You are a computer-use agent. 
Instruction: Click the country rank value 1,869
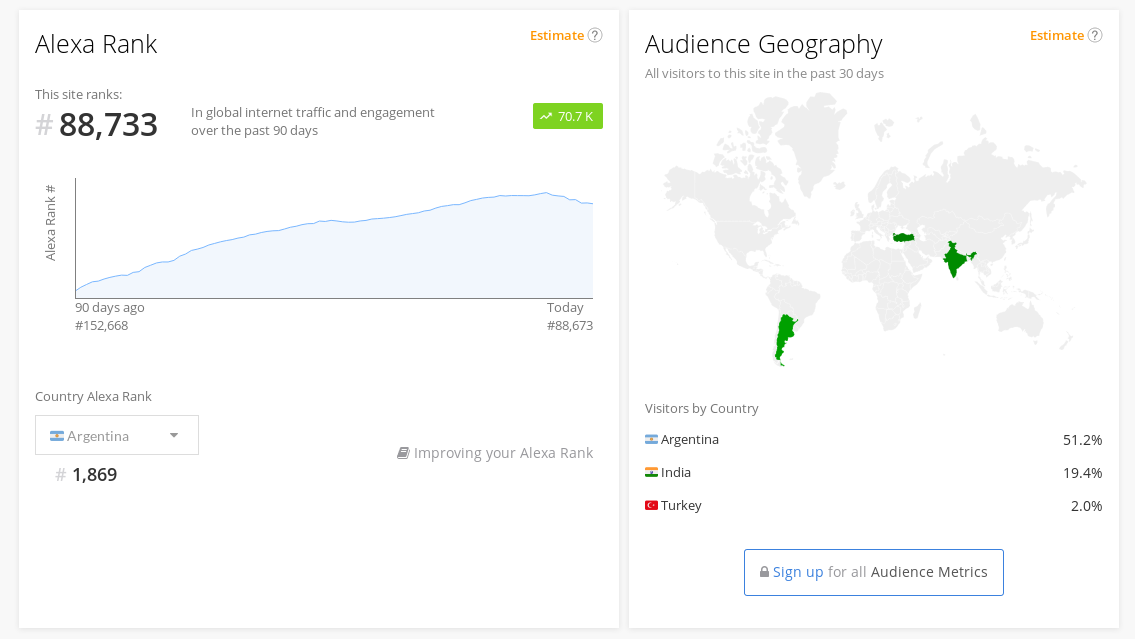94,475
